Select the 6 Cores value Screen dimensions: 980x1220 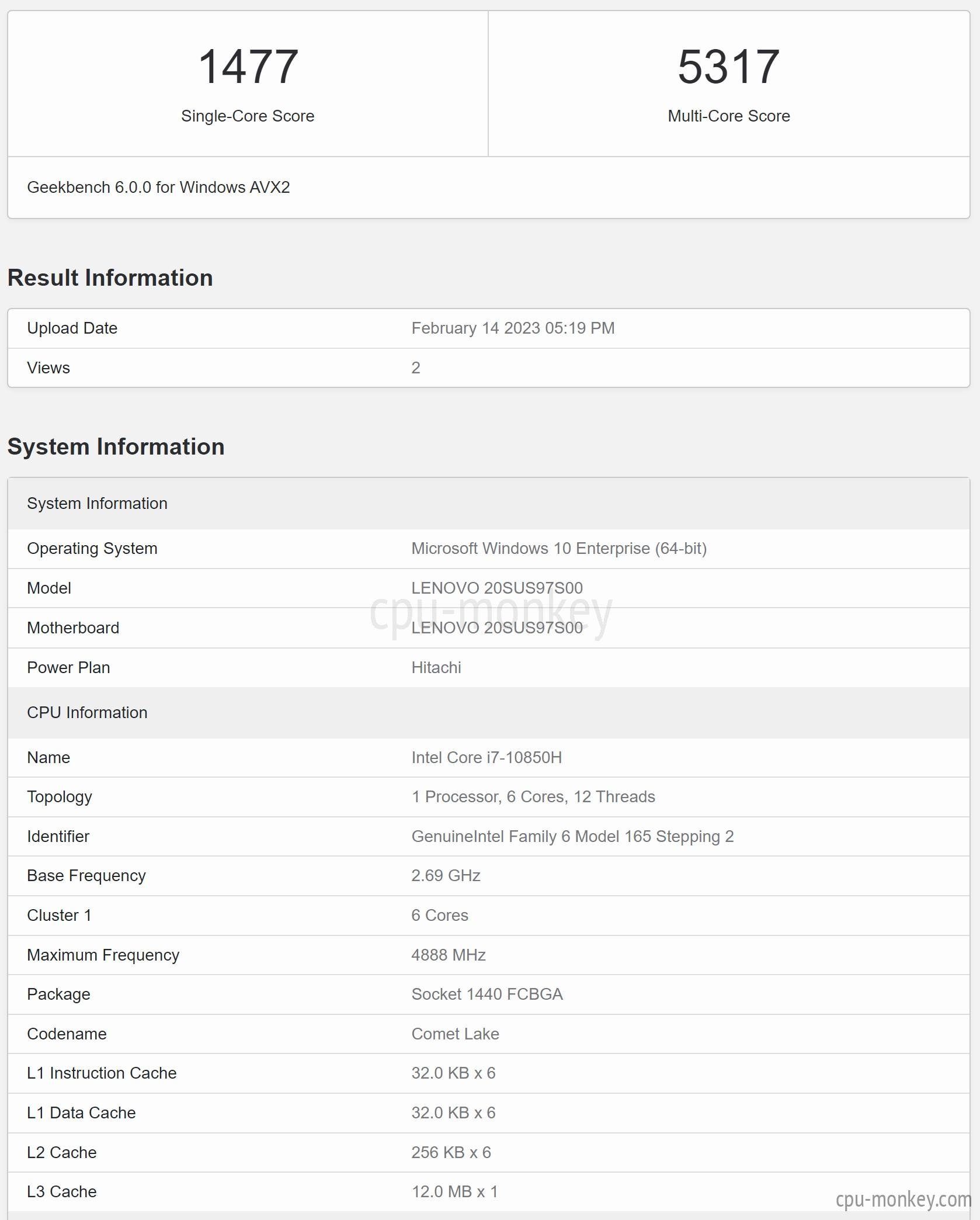point(440,915)
